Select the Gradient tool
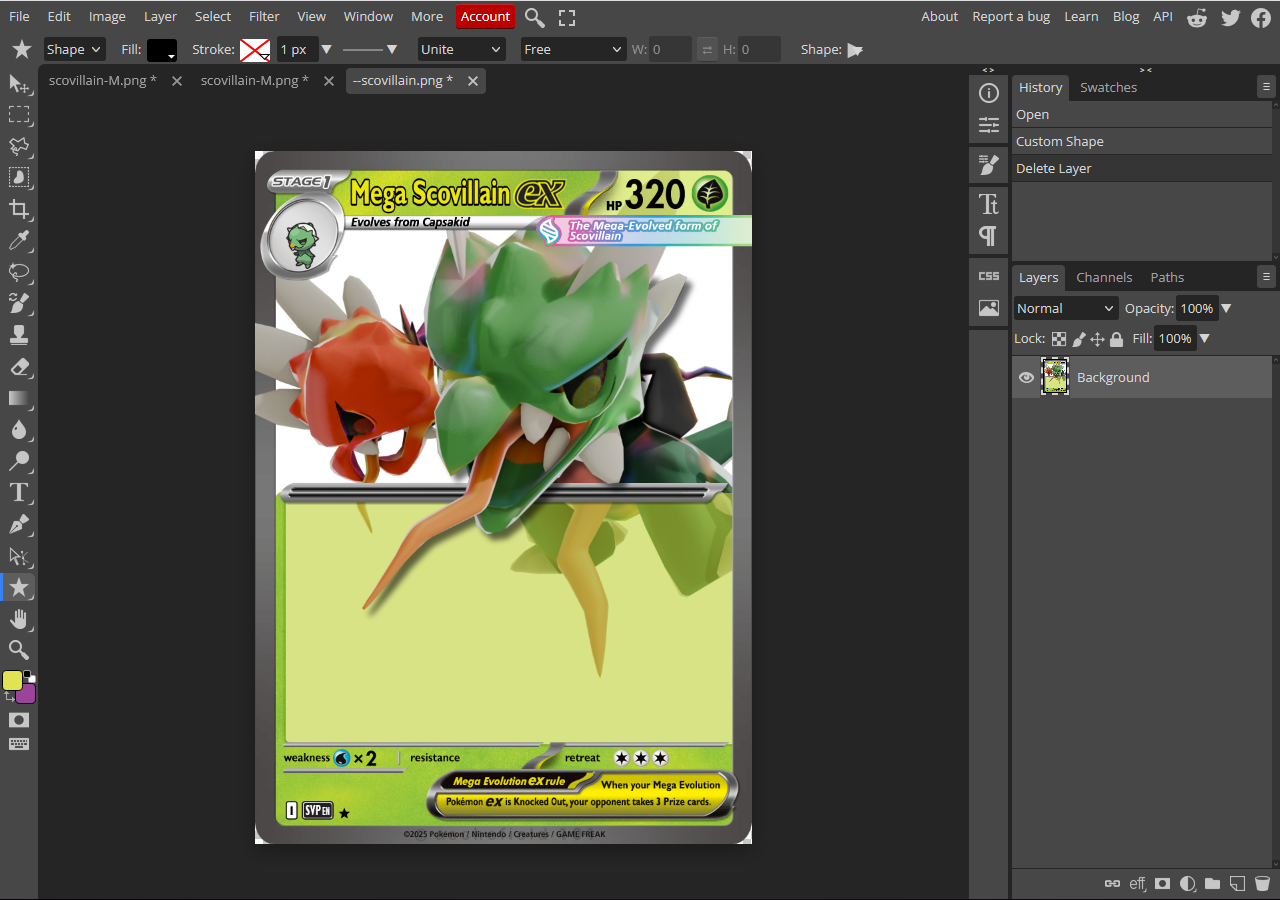The height and width of the screenshot is (900, 1280). (x=19, y=398)
